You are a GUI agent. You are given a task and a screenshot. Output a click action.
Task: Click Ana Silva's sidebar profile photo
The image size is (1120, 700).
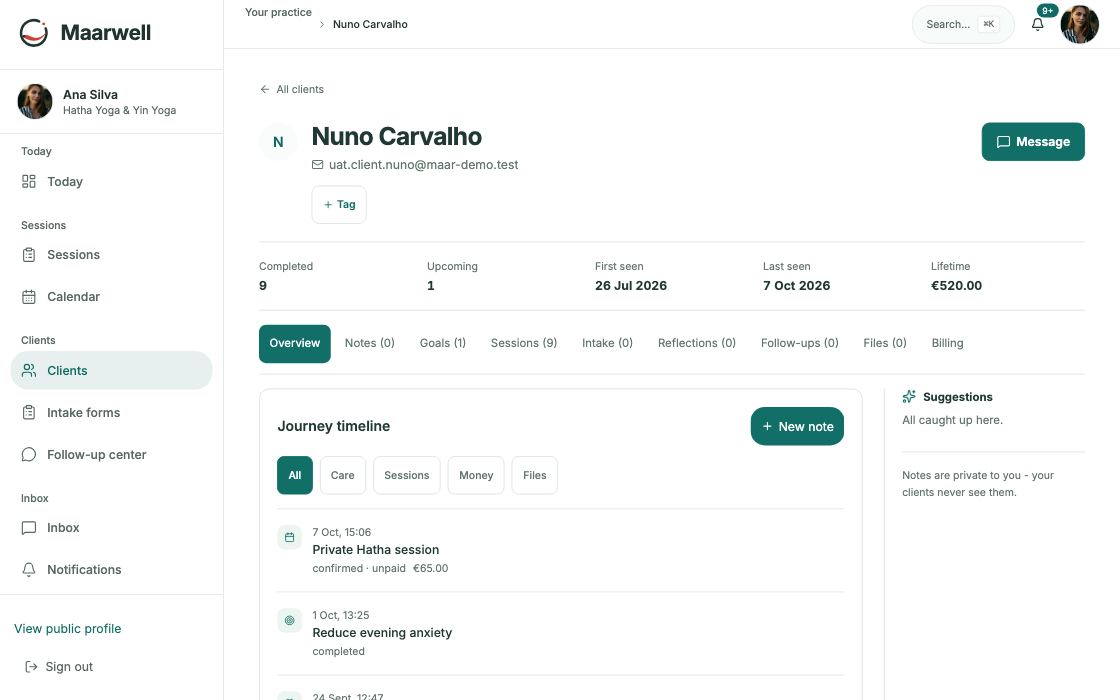click(x=35, y=101)
